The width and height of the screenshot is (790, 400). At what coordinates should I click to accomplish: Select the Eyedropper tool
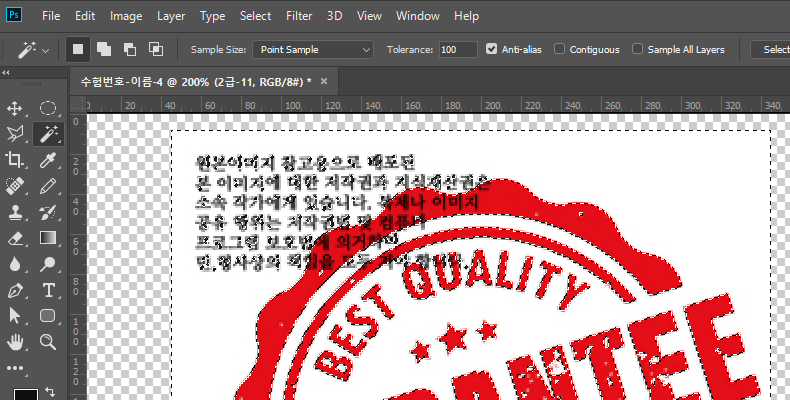48,160
